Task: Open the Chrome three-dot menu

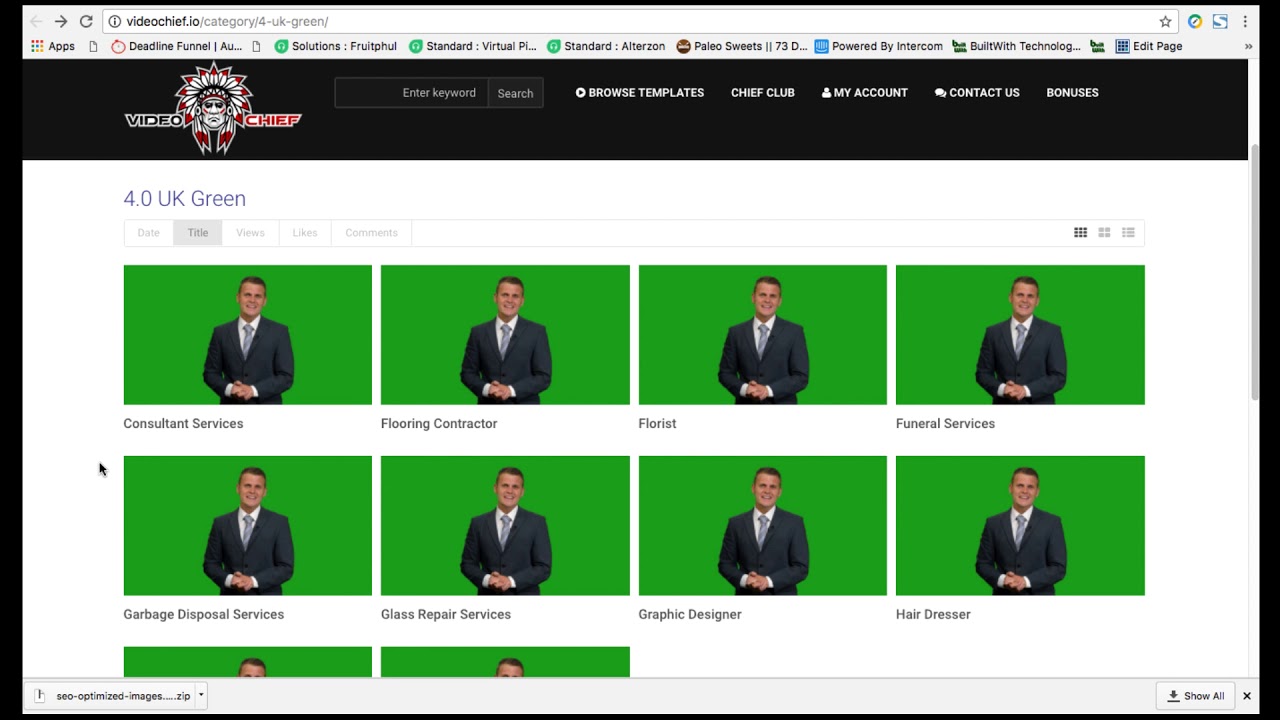Action: click(x=1245, y=21)
